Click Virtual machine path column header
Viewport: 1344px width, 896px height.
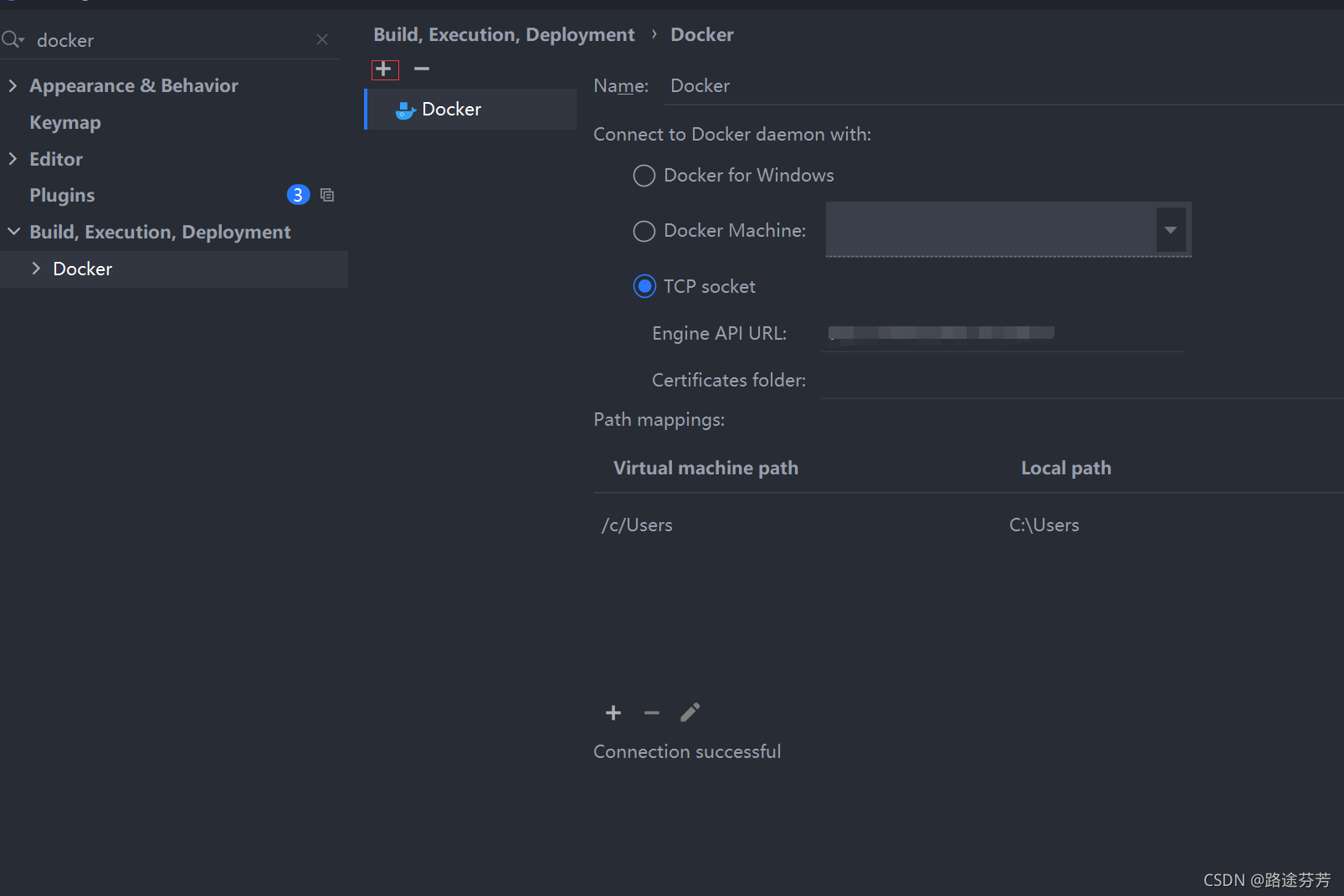705,468
